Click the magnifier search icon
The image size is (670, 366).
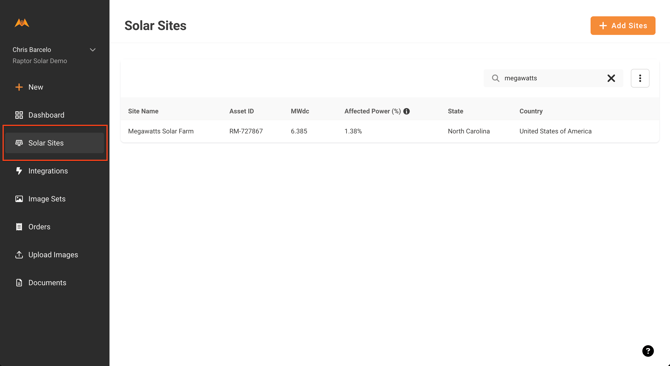pyautogui.click(x=495, y=78)
